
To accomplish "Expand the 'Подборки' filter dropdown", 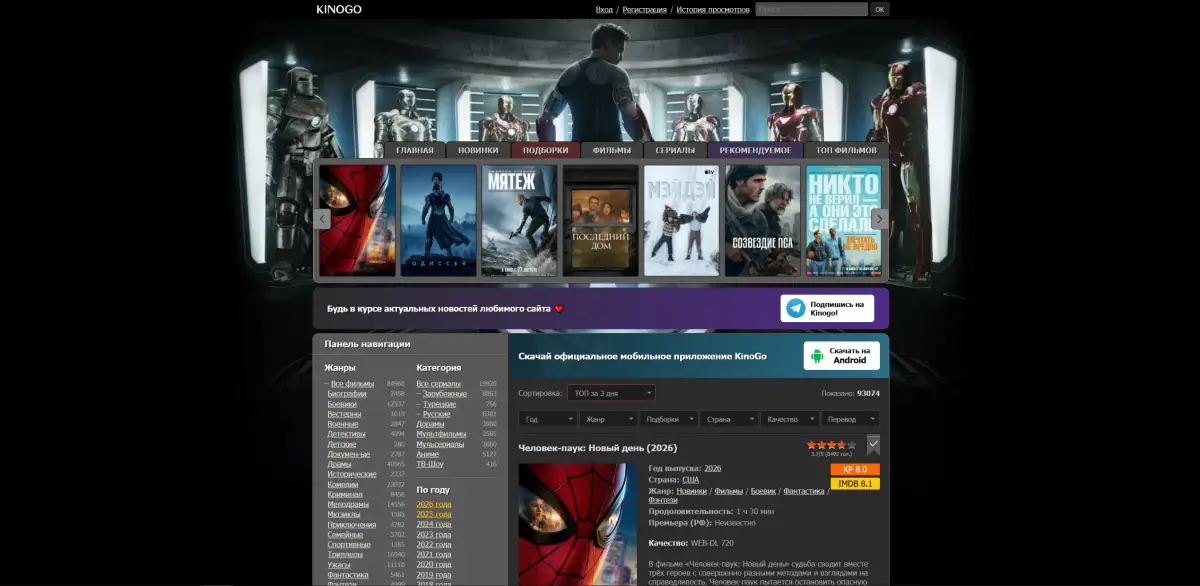I will (x=669, y=419).
